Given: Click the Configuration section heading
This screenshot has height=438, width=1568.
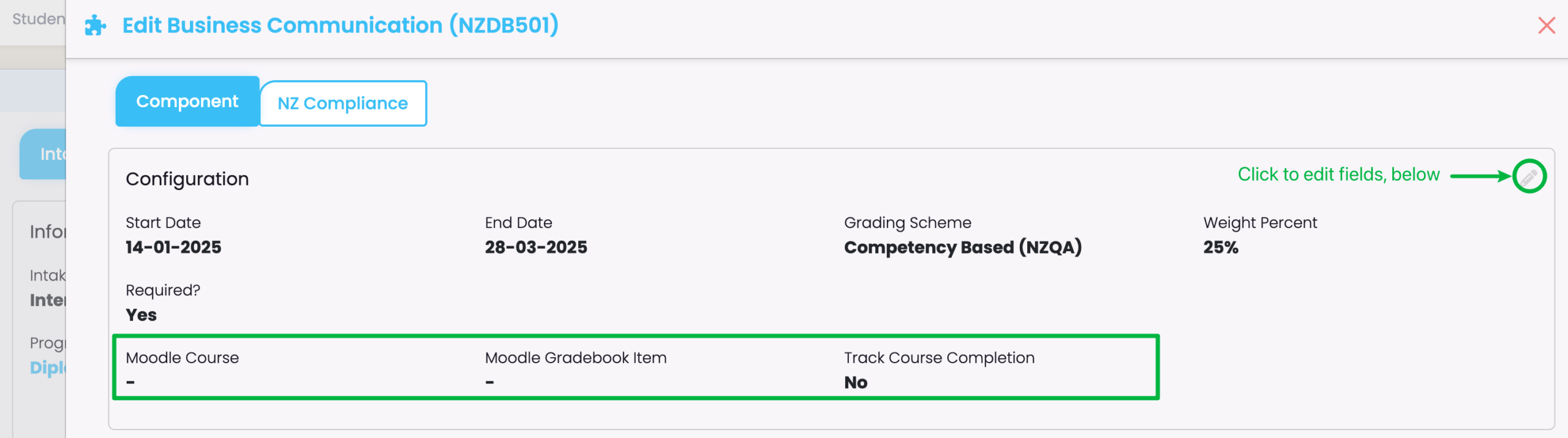Looking at the screenshot, I should tap(187, 179).
